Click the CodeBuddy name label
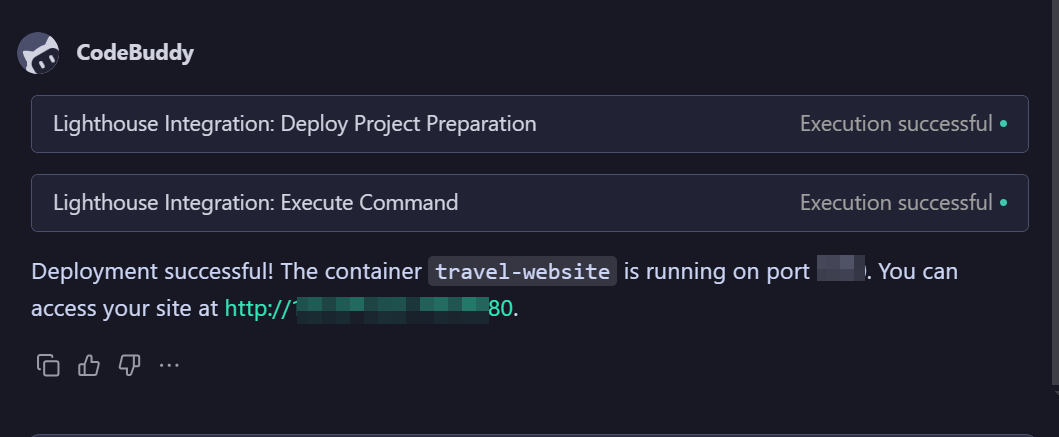Image resolution: width=1059 pixels, height=437 pixels. (135, 53)
